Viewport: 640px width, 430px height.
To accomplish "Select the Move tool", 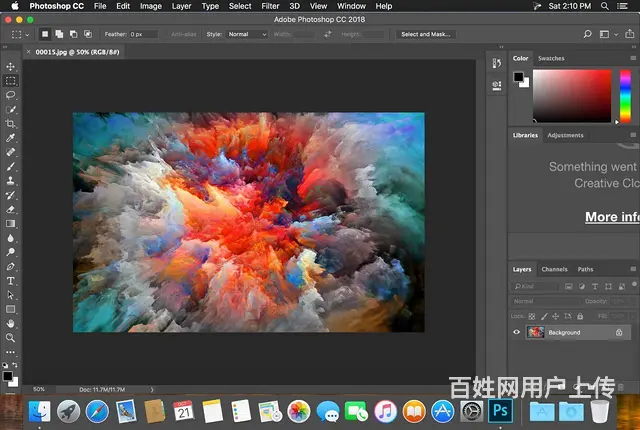I will pos(11,66).
